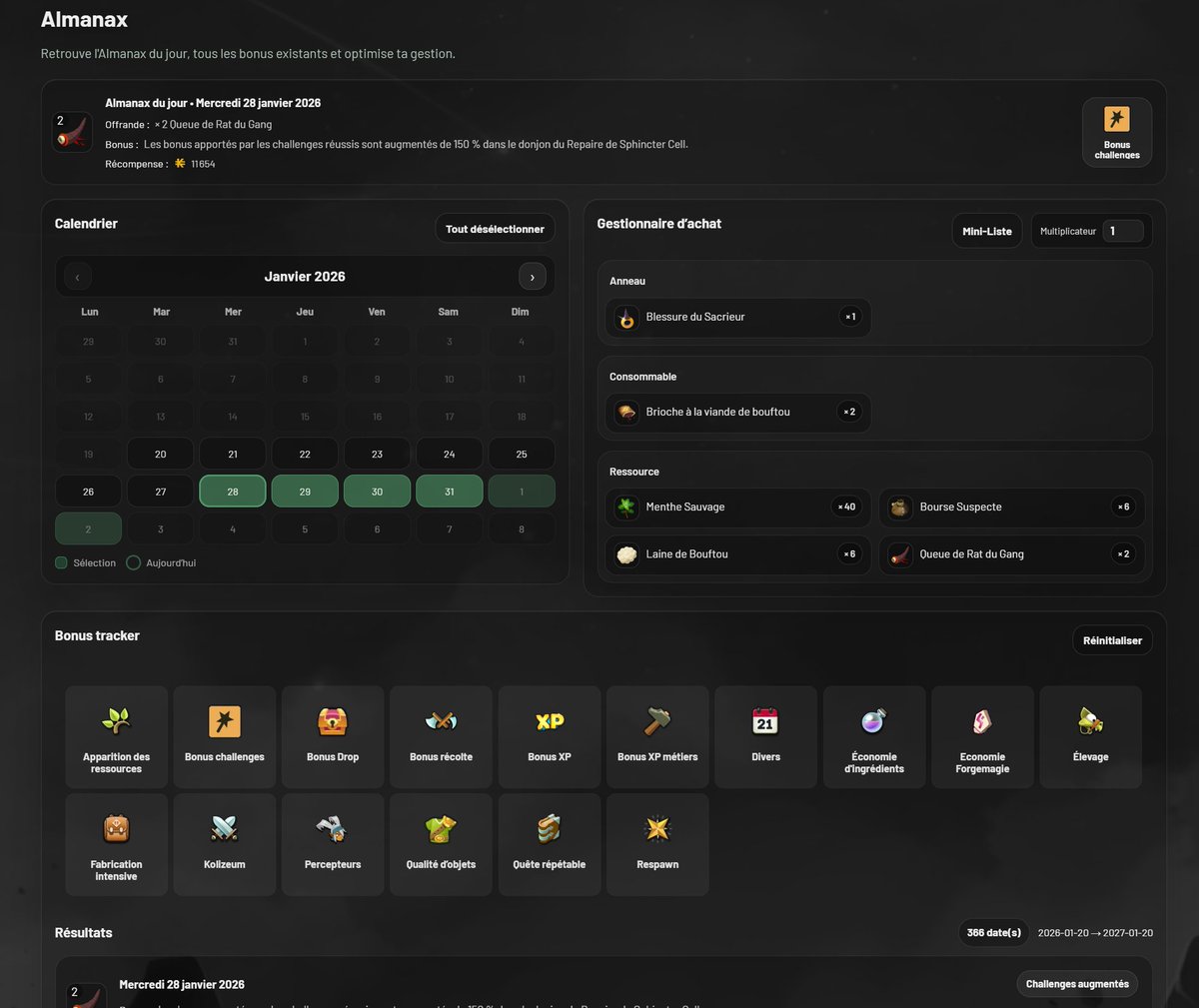Select the Respawn tile
The height and width of the screenshot is (1008, 1199).
(x=657, y=844)
